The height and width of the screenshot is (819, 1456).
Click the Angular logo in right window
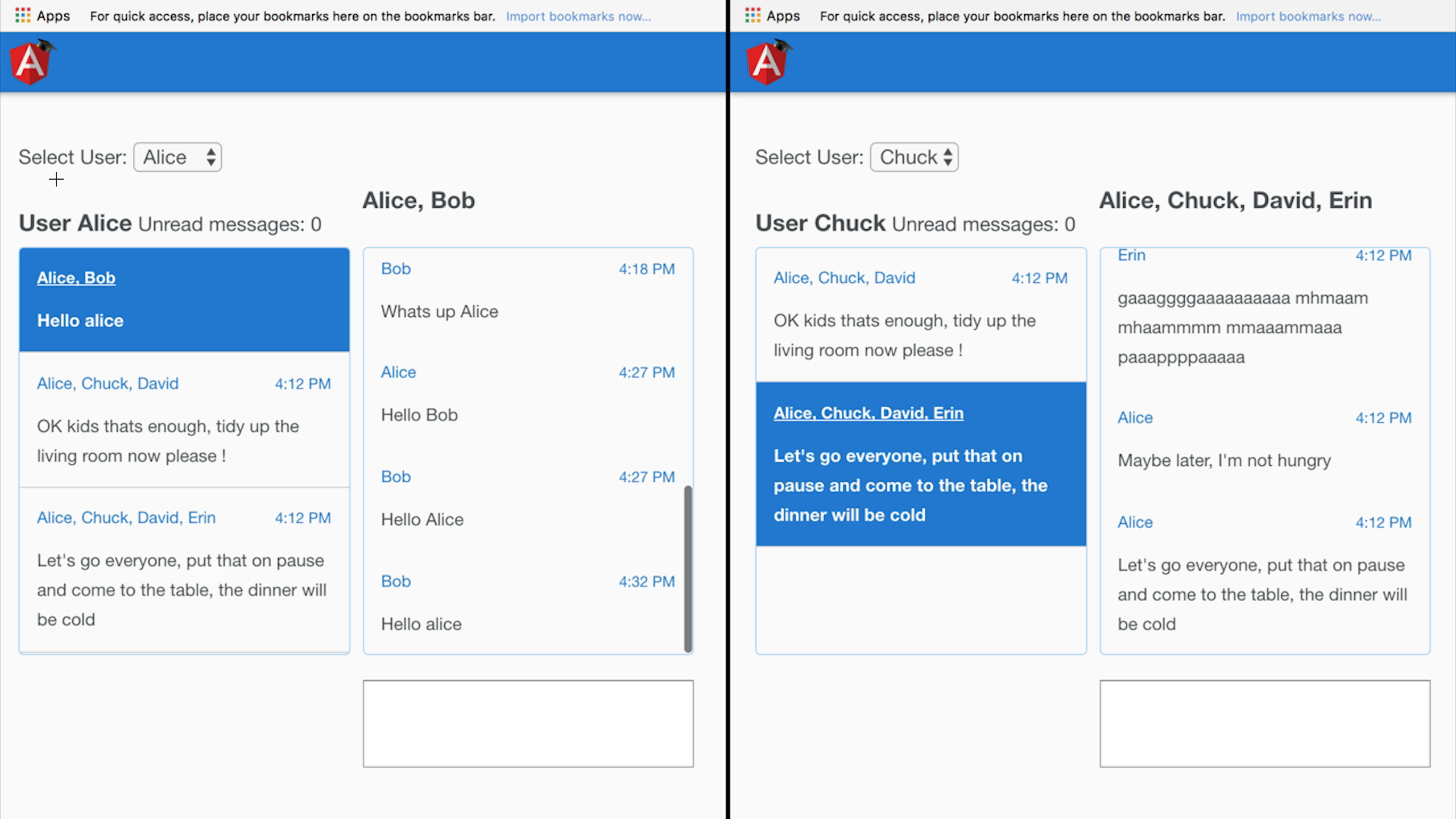coord(768,62)
